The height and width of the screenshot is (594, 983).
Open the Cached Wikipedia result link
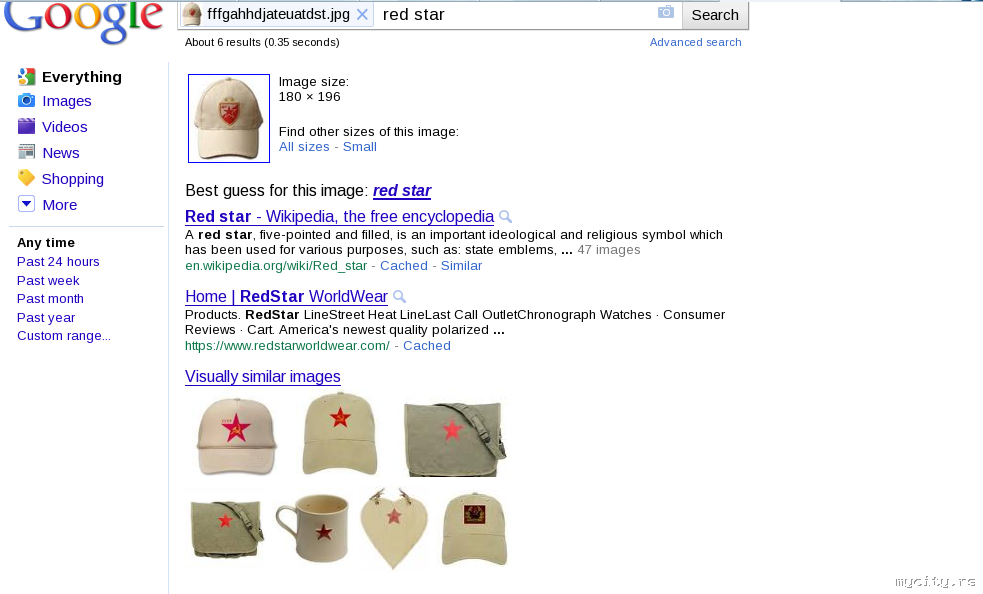click(x=404, y=265)
